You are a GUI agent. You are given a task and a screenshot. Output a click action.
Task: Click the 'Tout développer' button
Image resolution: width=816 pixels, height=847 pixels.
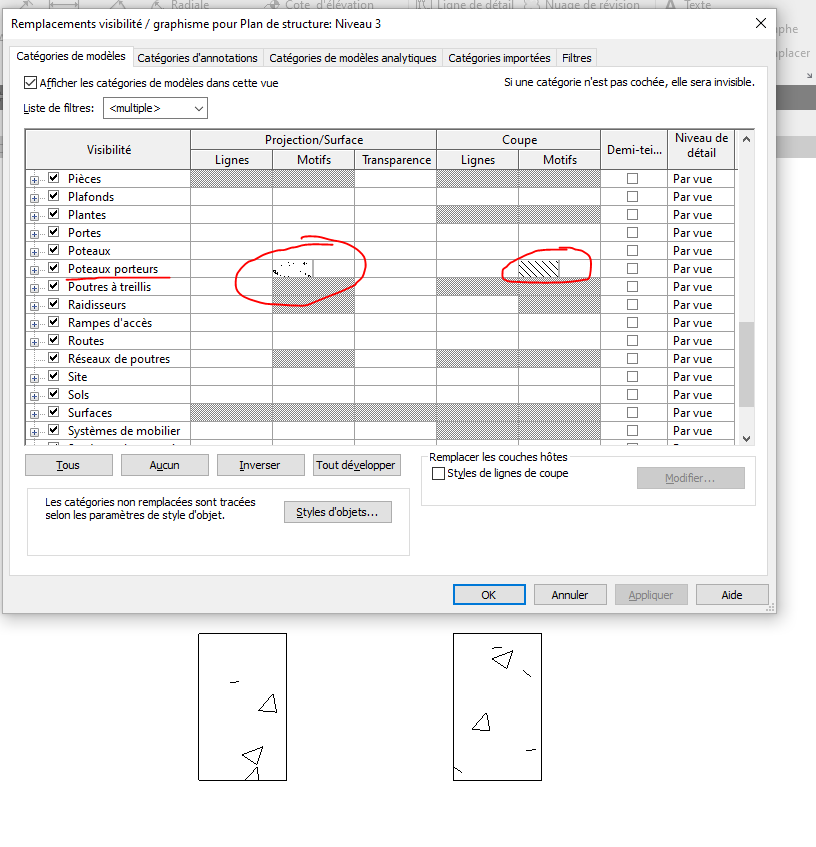[356, 465]
